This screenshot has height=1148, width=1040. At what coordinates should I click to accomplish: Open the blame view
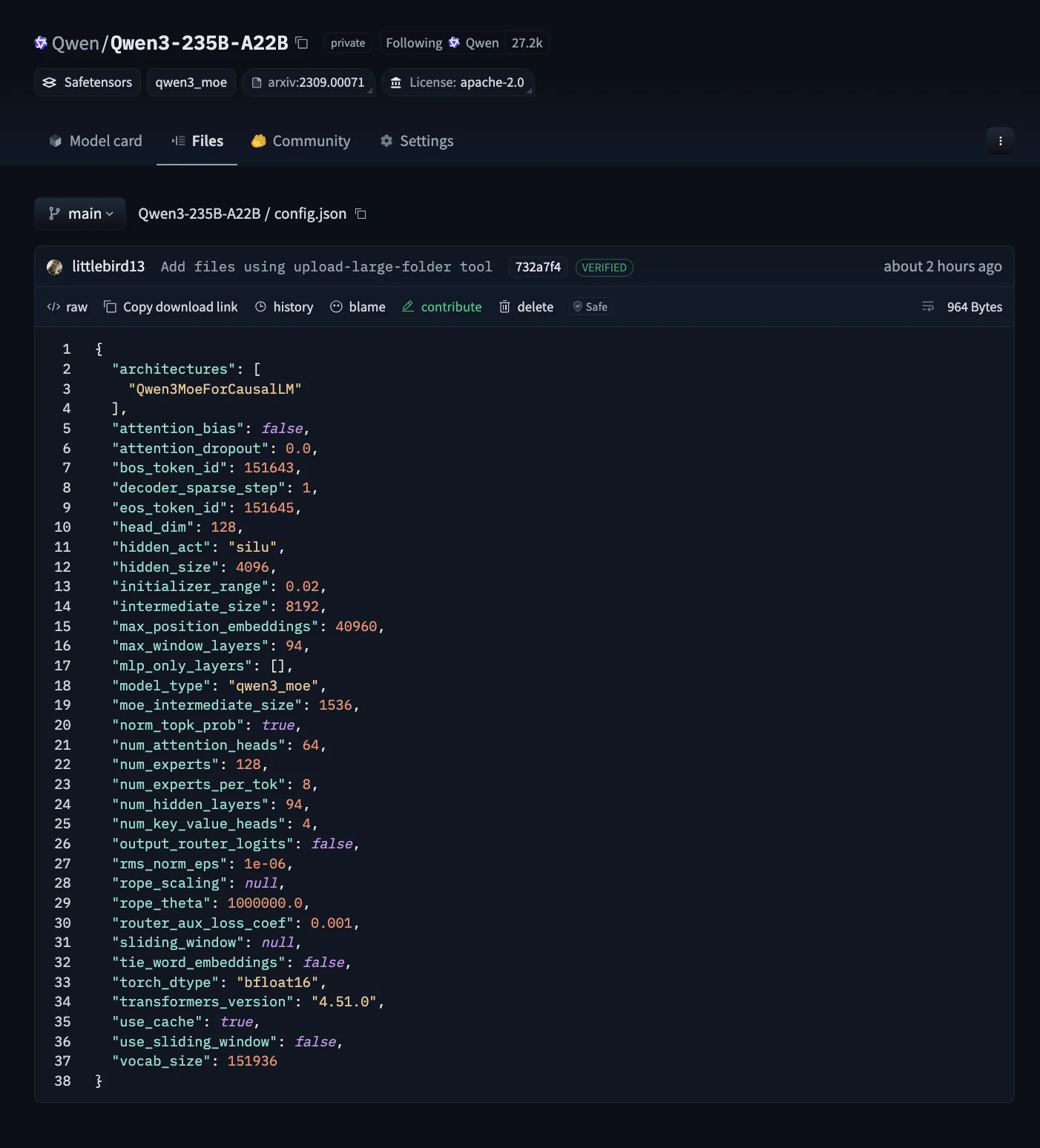point(358,307)
